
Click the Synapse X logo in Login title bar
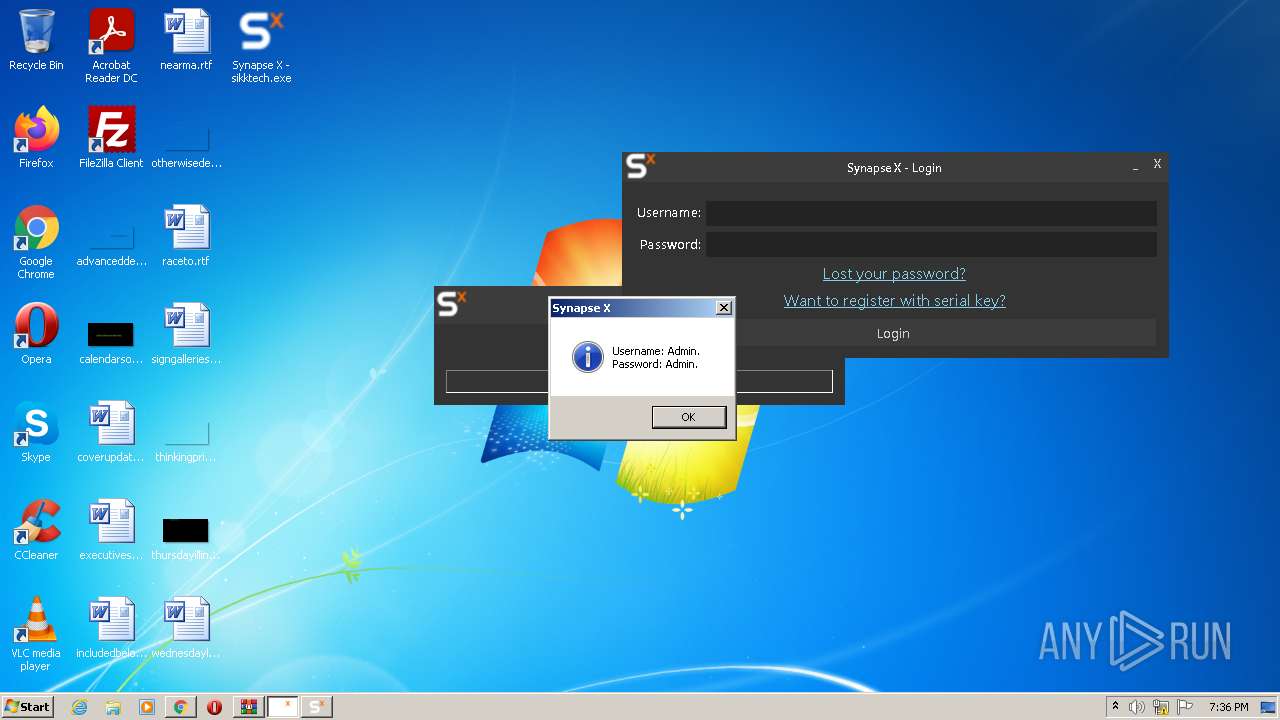[640, 166]
